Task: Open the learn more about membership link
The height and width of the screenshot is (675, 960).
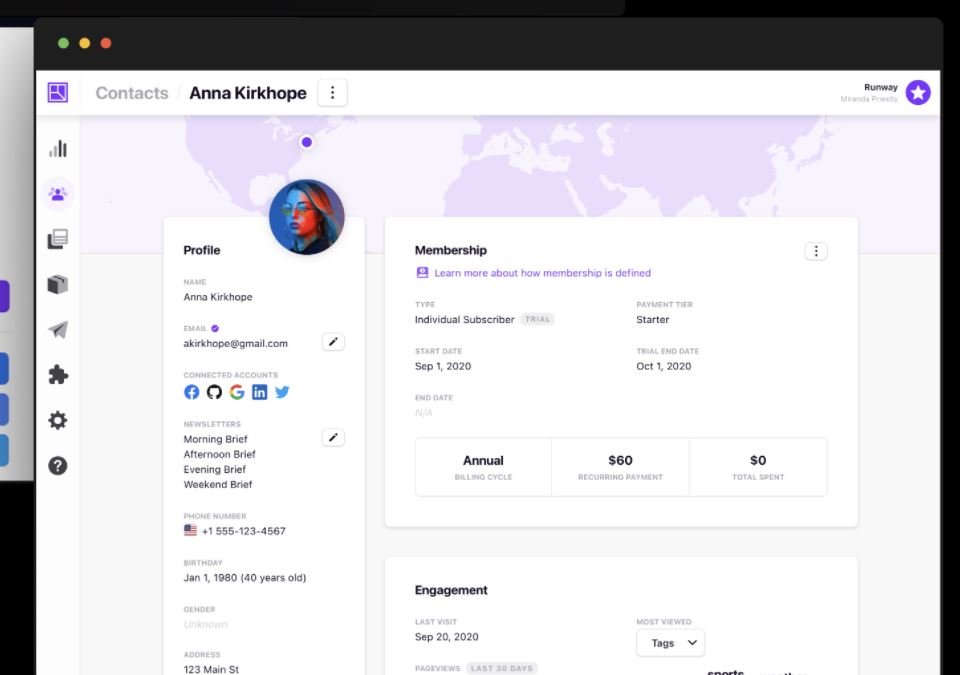Action: click(542, 273)
